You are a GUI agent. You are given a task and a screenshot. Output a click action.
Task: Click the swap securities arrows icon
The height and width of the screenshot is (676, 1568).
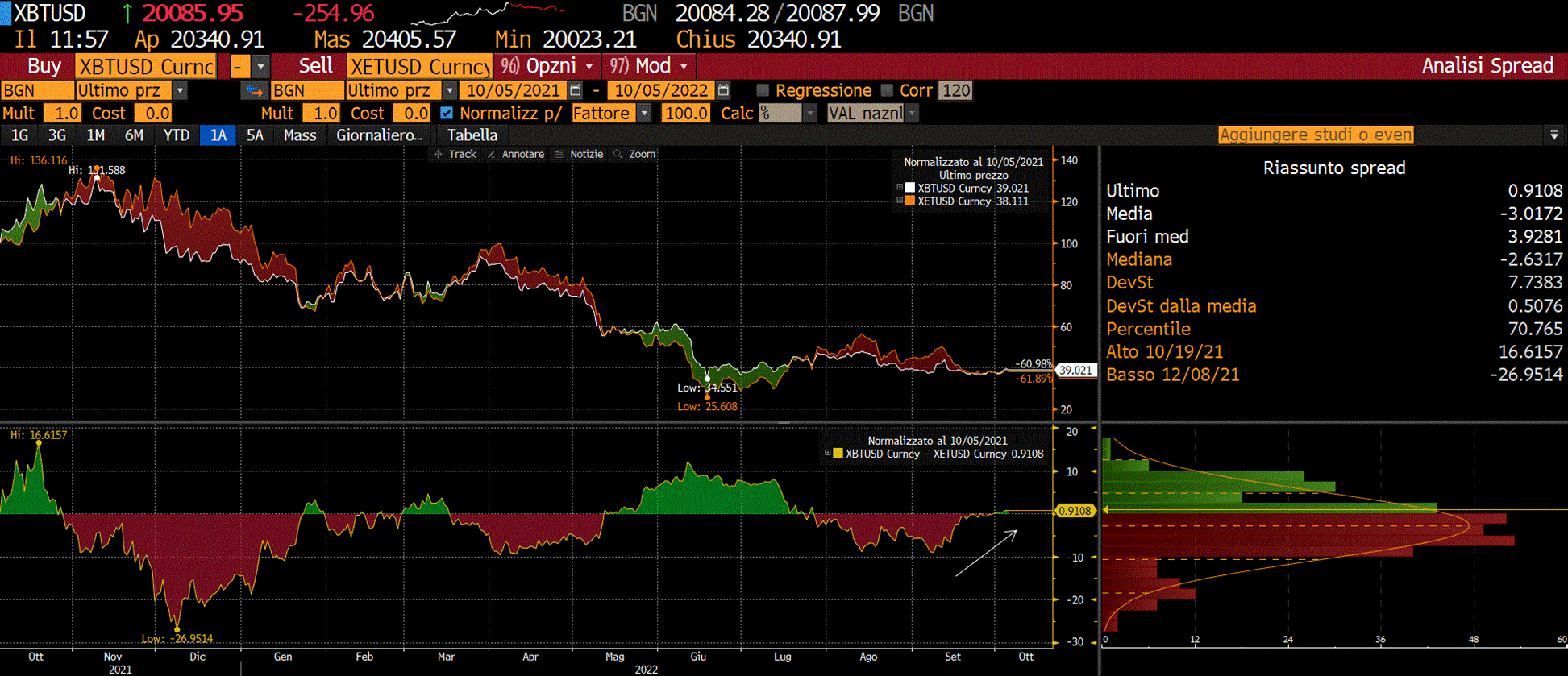(254, 91)
